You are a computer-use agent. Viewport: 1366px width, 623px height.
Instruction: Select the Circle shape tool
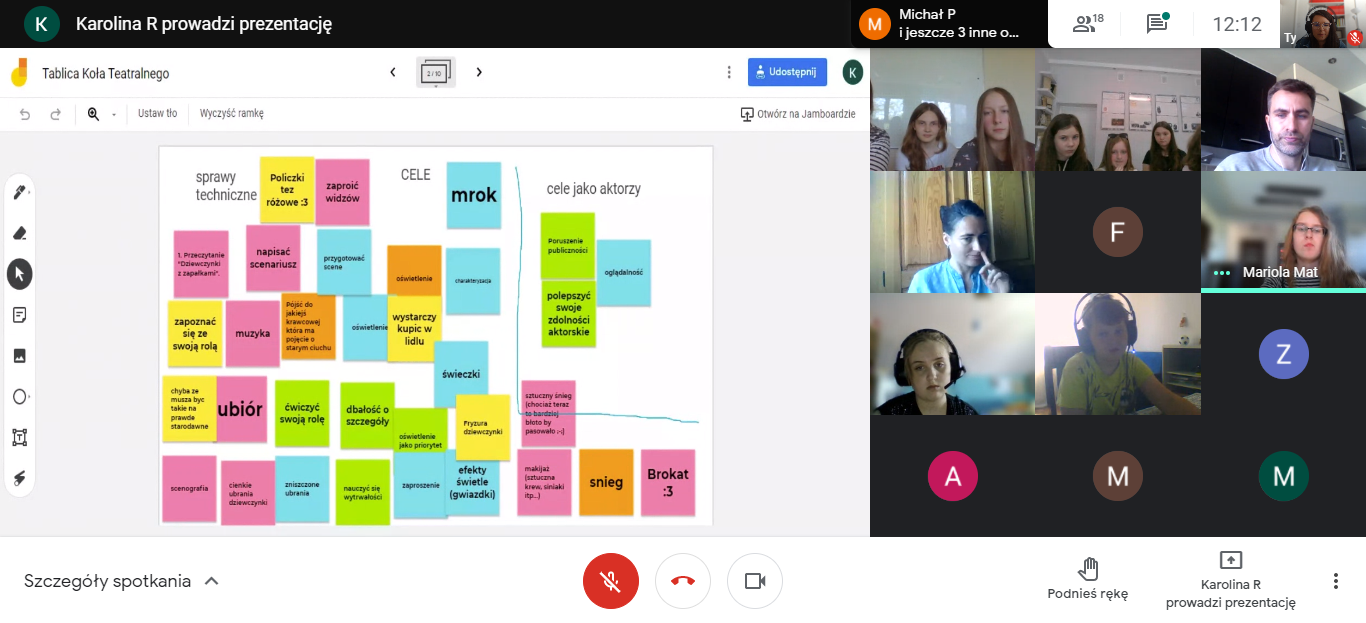20,397
